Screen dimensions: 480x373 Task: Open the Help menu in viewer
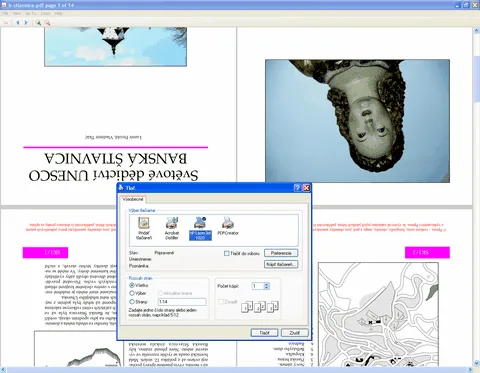click(x=59, y=13)
